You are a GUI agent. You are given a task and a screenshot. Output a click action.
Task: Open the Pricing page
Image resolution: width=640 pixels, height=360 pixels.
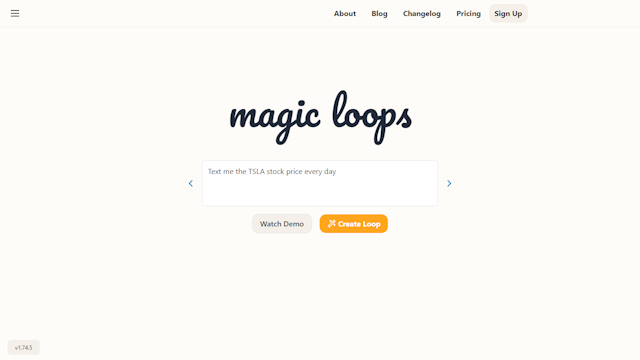[468, 13]
